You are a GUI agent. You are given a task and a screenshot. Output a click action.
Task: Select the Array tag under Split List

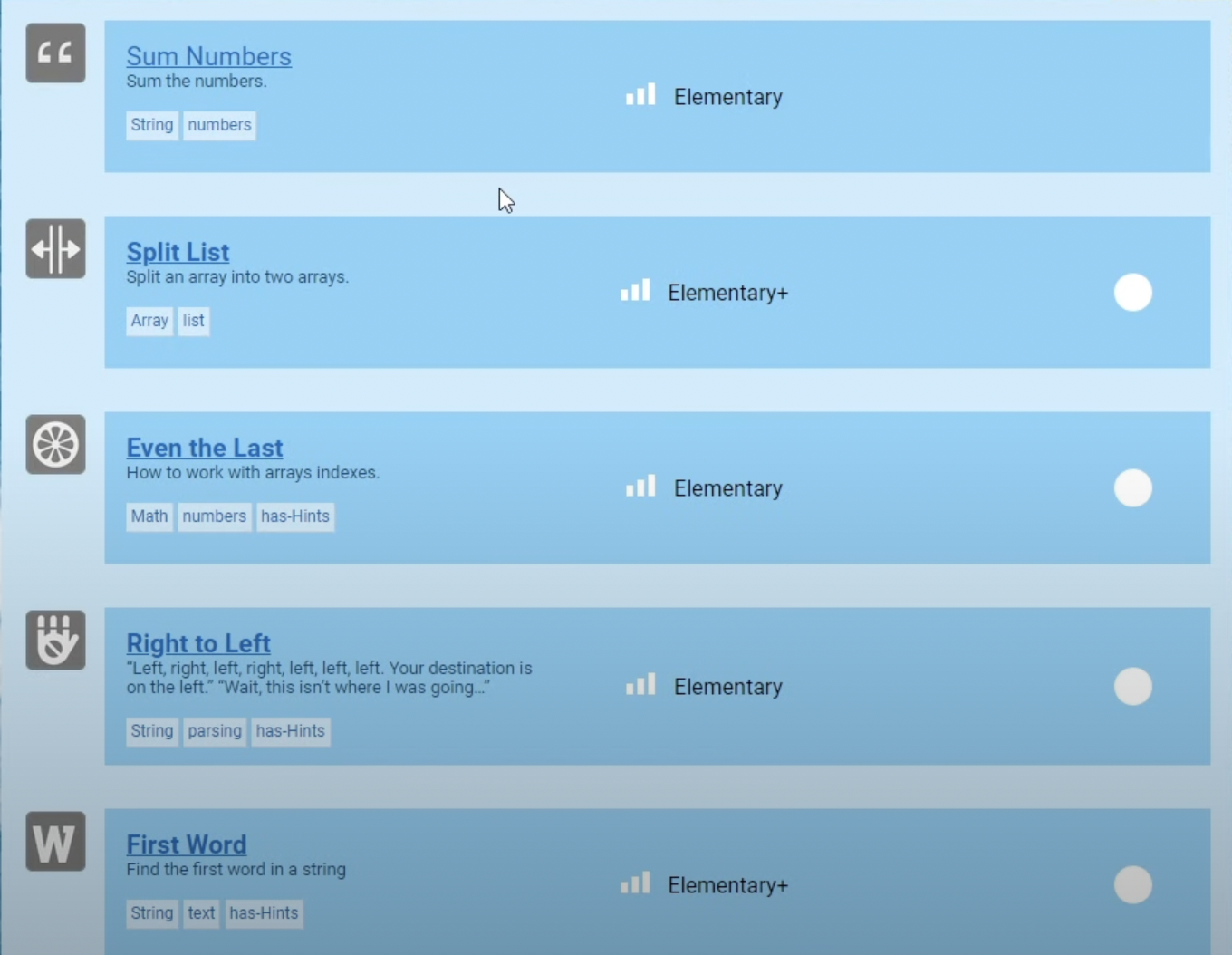click(x=149, y=321)
